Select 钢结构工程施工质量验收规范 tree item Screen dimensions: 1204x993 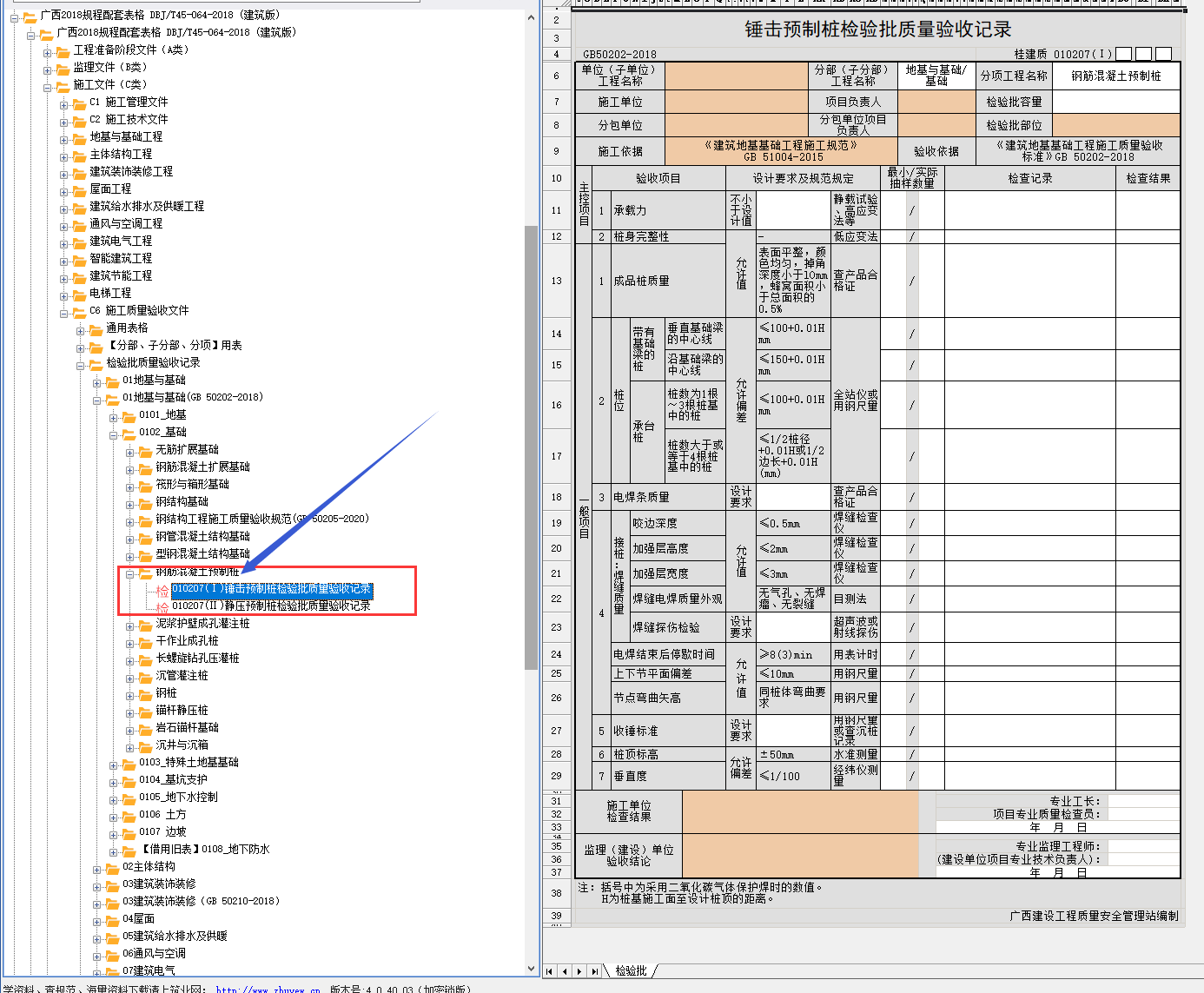click(262, 520)
